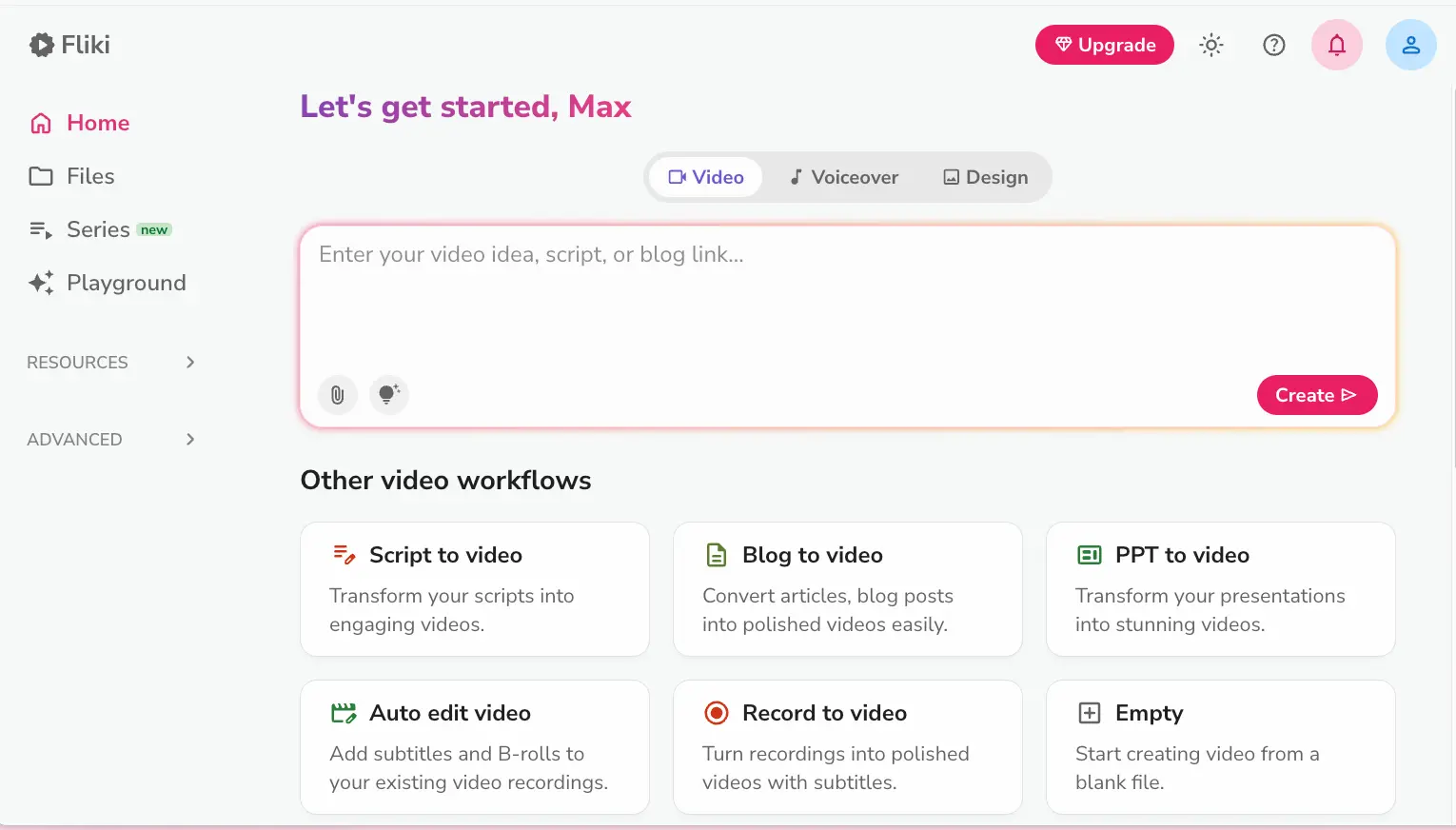
Task: Switch to the Design tab
Action: [985, 177]
